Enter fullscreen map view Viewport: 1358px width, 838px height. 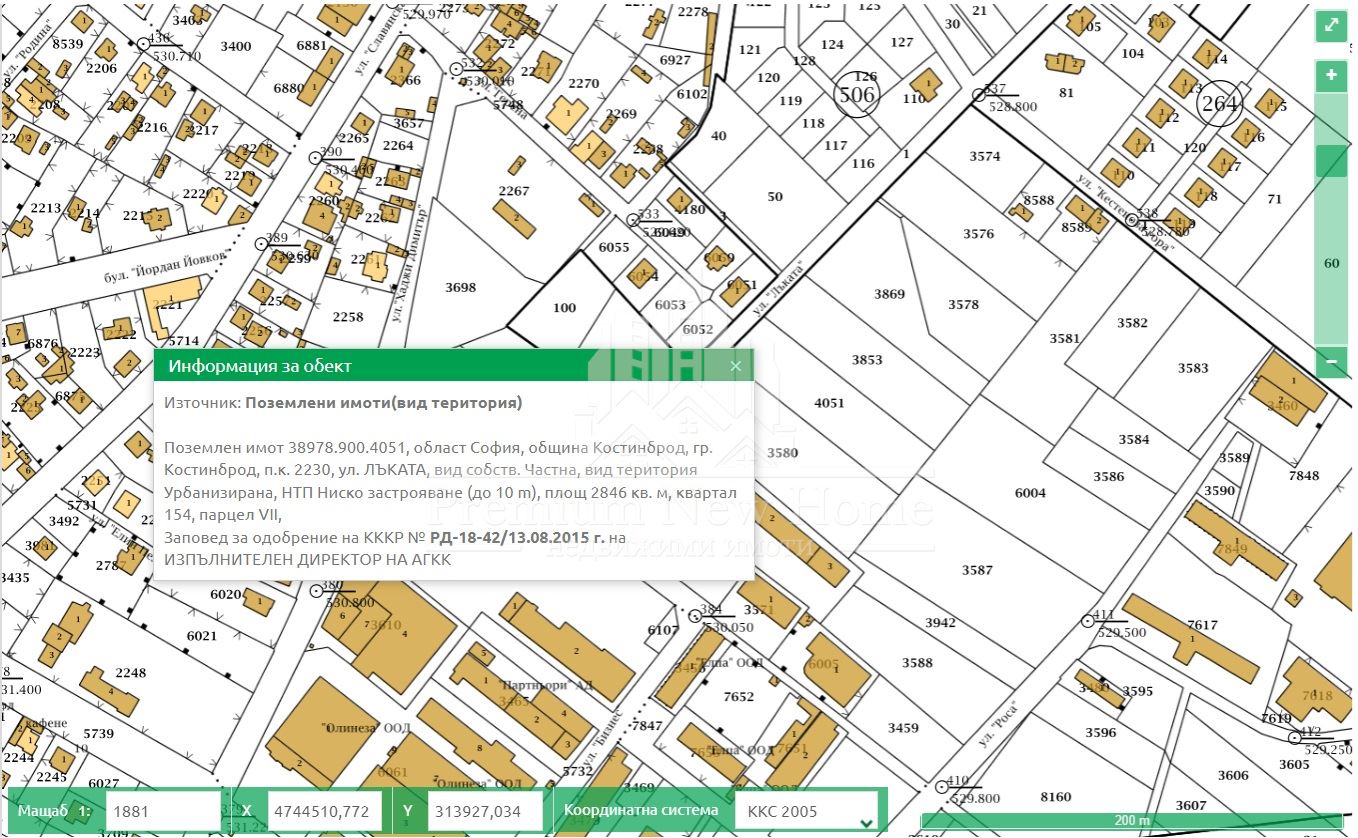pos(1331,27)
